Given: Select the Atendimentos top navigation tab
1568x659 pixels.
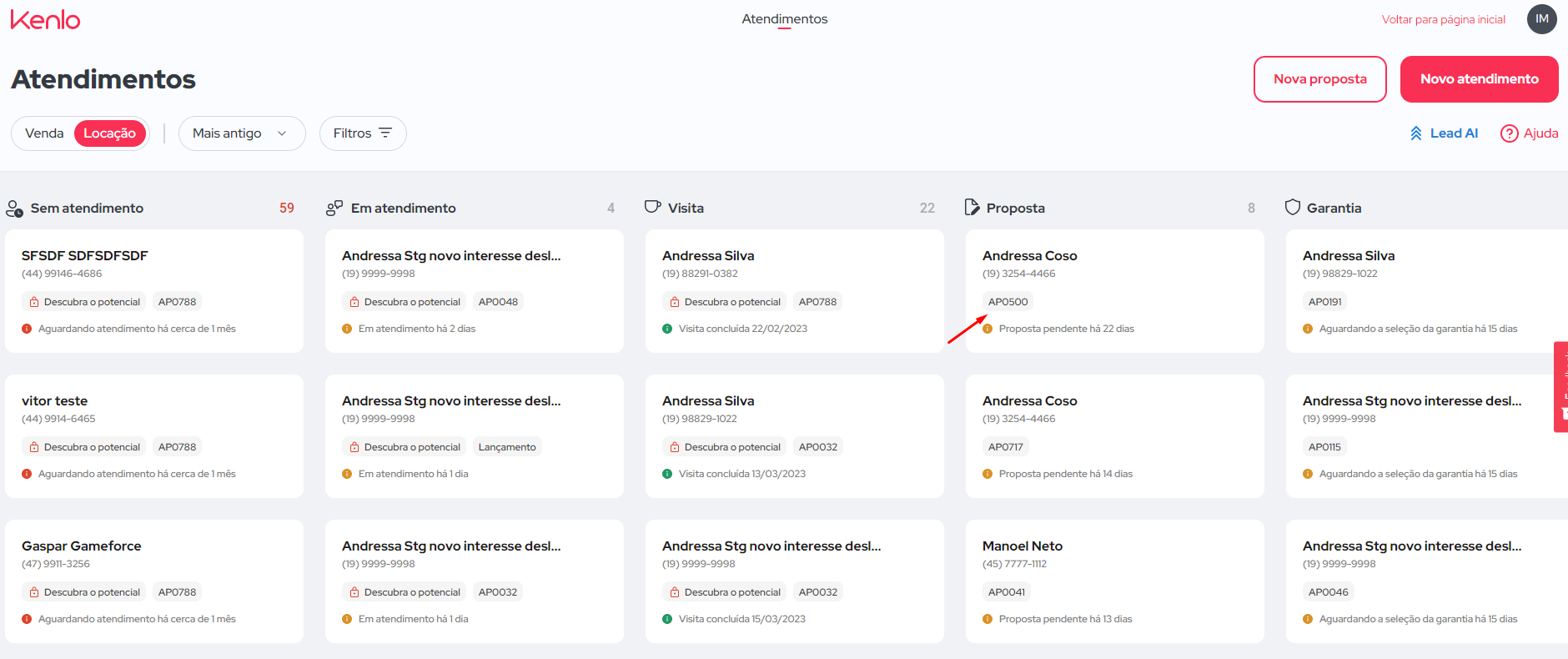Looking at the screenshot, I should tap(784, 19).
